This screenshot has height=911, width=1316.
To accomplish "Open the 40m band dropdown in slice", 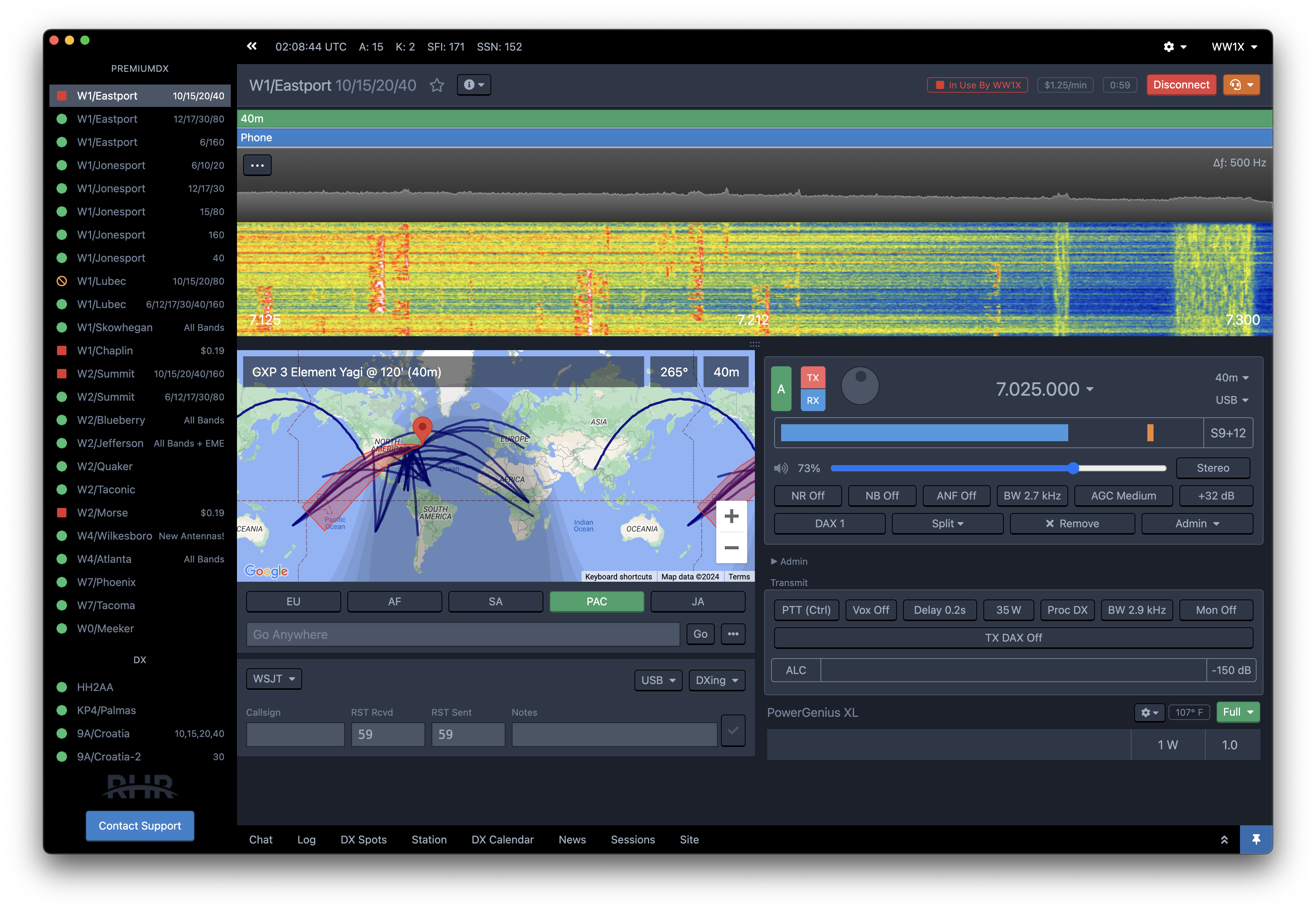I will (x=1231, y=377).
